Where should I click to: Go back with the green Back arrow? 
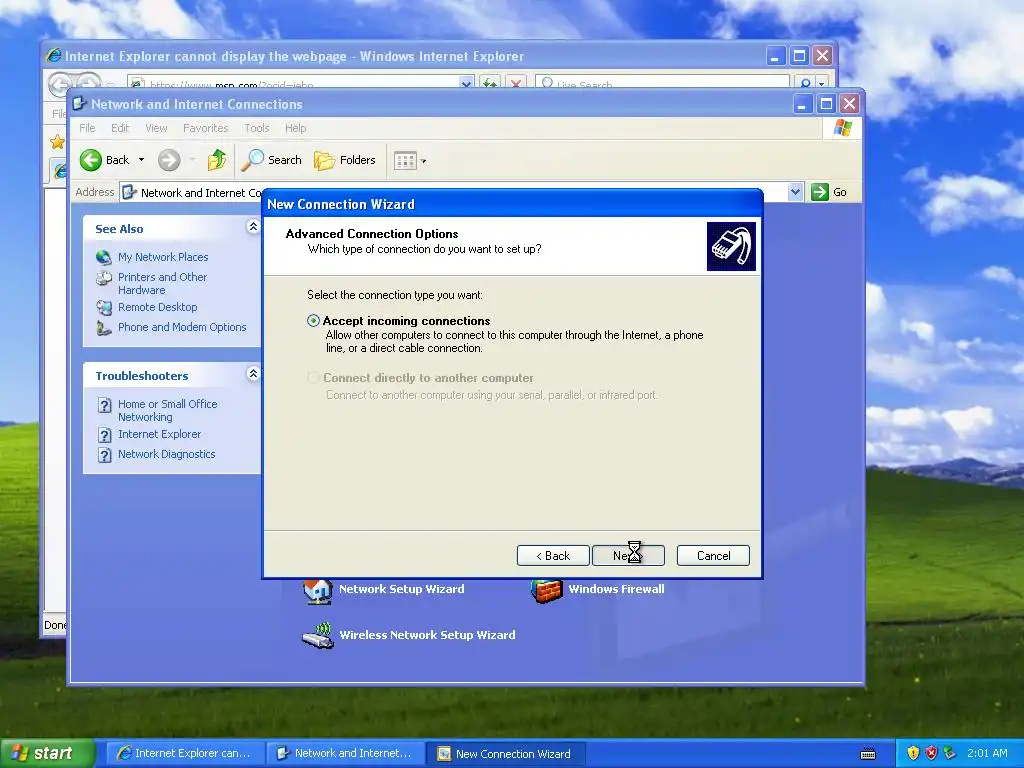click(91, 160)
